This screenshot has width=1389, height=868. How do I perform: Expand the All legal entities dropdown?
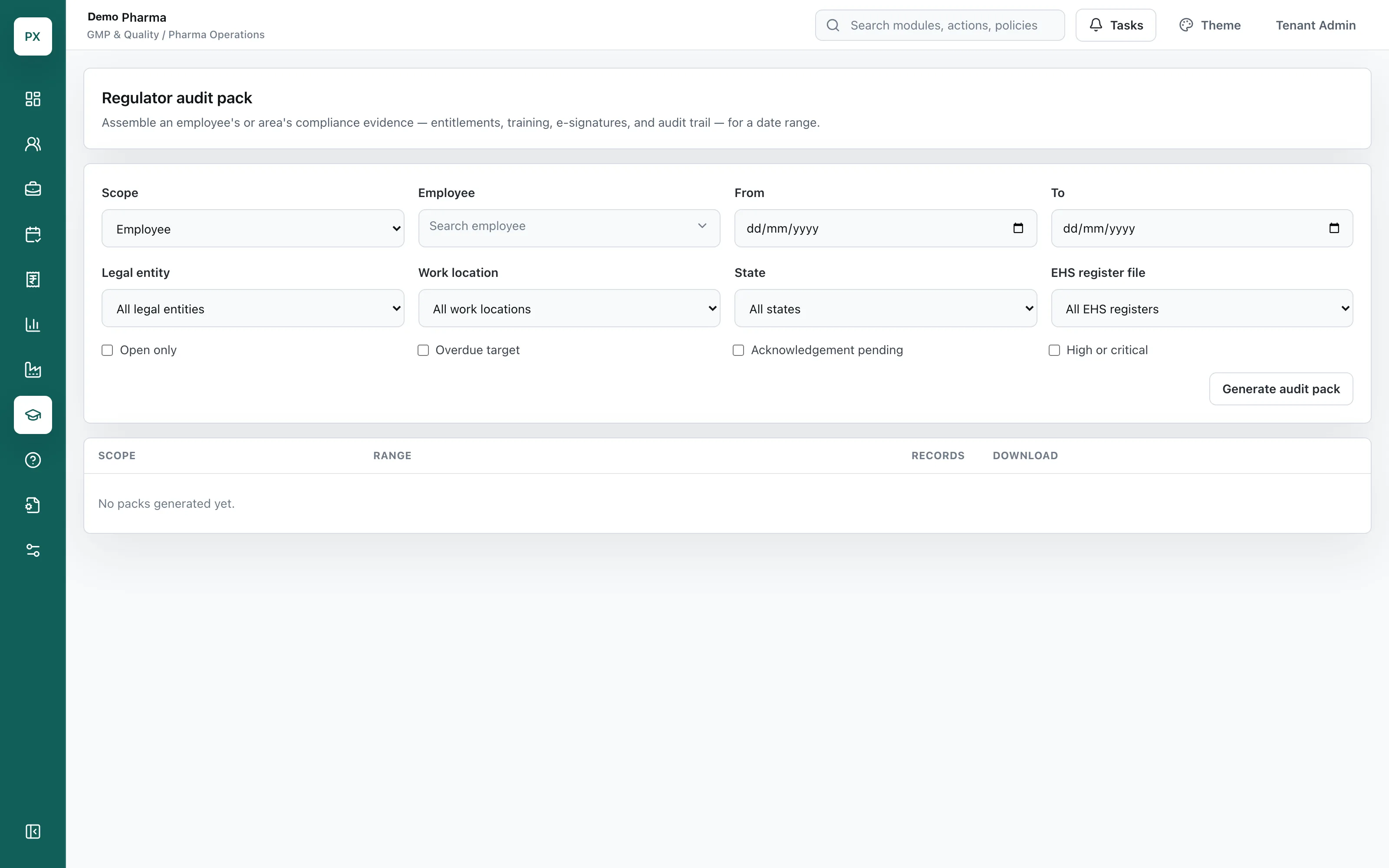click(x=253, y=308)
